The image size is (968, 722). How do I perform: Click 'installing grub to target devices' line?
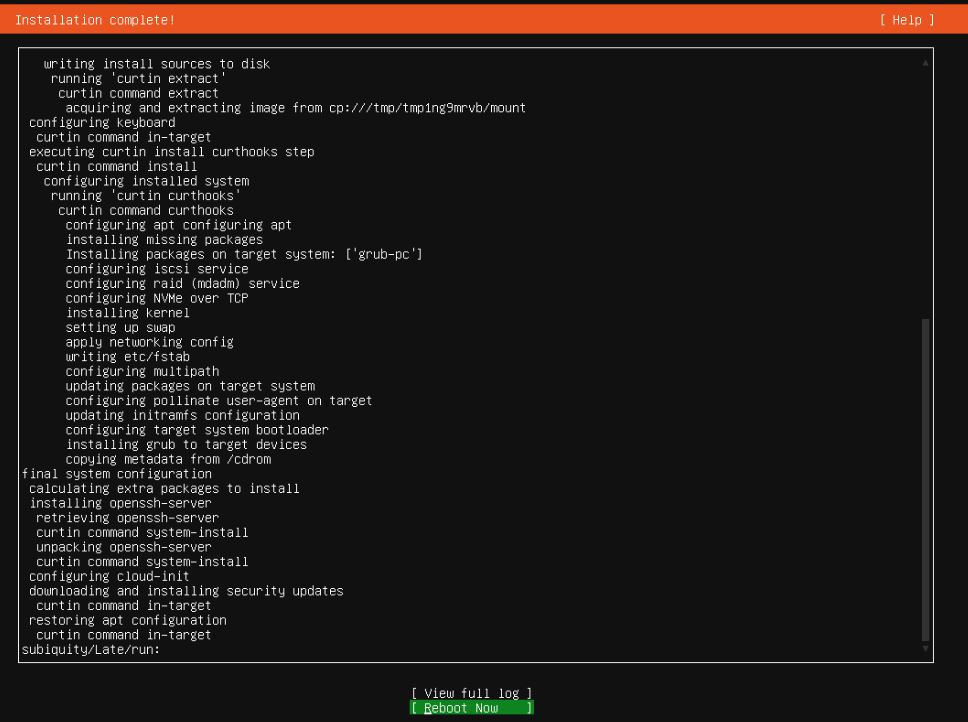point(186,444)
